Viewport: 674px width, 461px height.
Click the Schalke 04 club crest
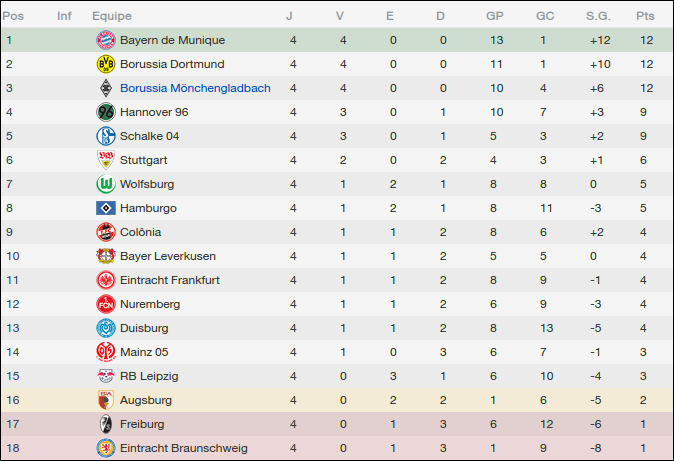pos(105,136)
